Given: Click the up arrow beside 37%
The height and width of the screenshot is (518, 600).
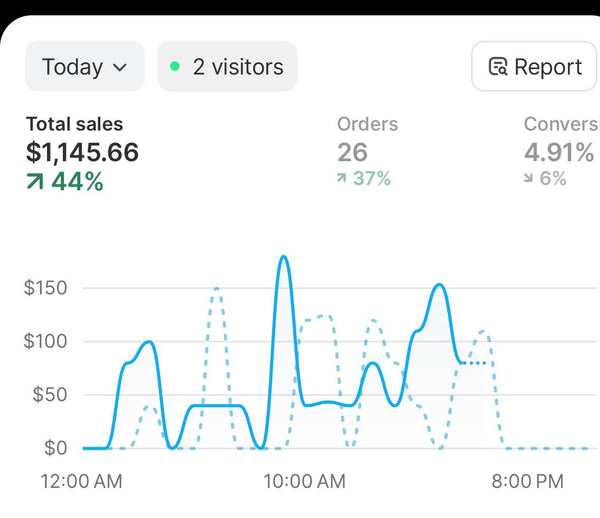Looking at the screenshot, I should [x=342, y=179].
